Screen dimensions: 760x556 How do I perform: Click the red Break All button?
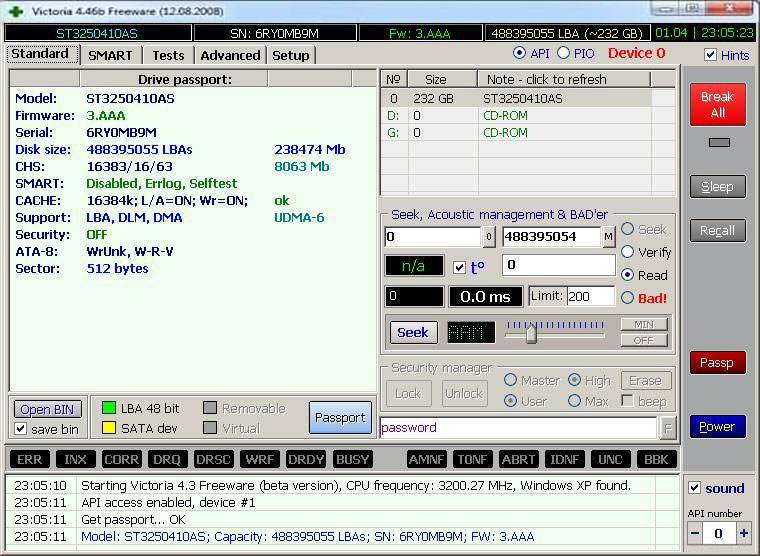click(x=717, y=104)
